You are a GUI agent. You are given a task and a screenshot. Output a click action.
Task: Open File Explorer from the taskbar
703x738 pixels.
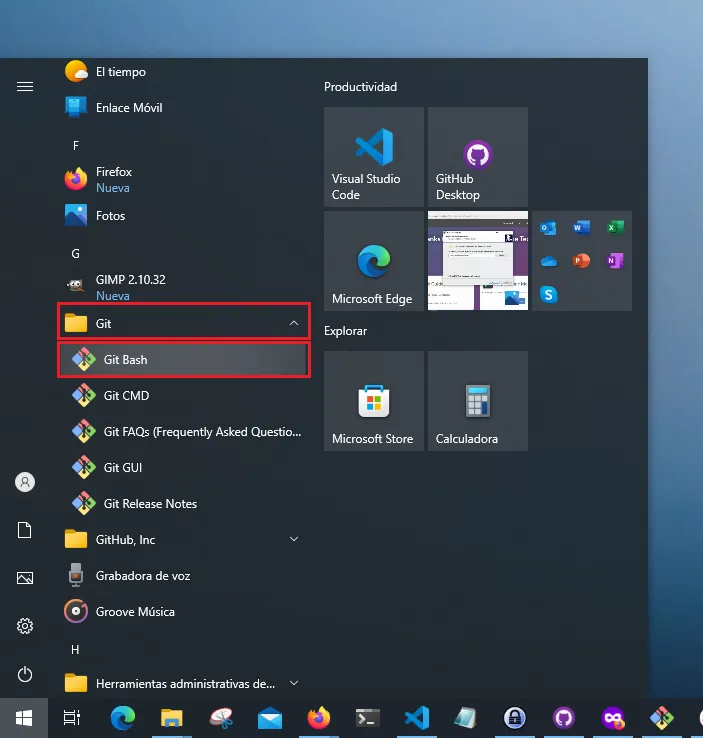pos(172,718)
